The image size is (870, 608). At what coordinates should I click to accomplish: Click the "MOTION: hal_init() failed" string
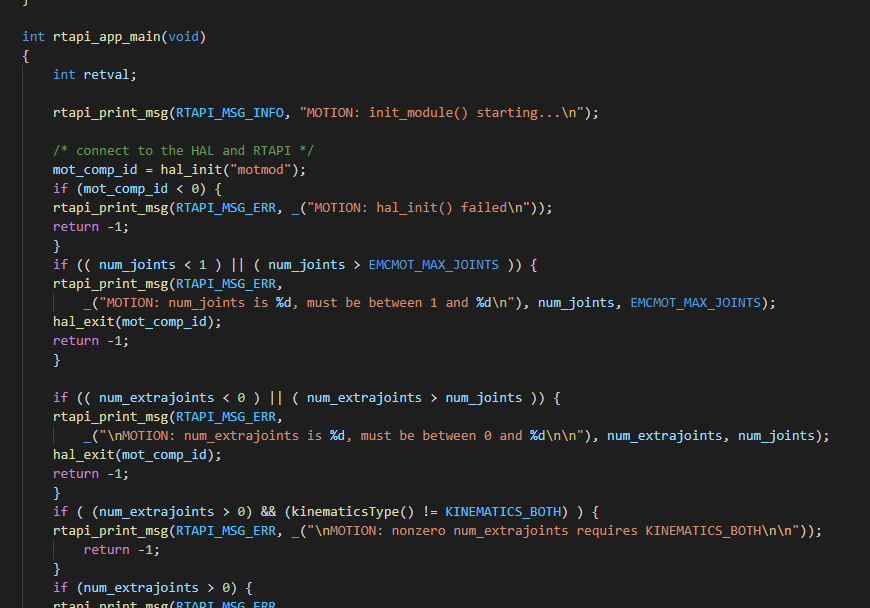(x=418, y=207)
